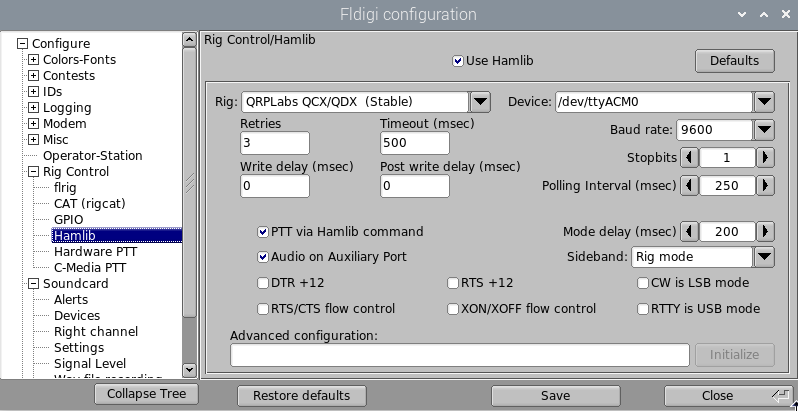The width and height of the screenshot is (798, 411).
Task: Increase Polling Interval with right arrow
Action: pyautogui.click(x=765, y=185)
